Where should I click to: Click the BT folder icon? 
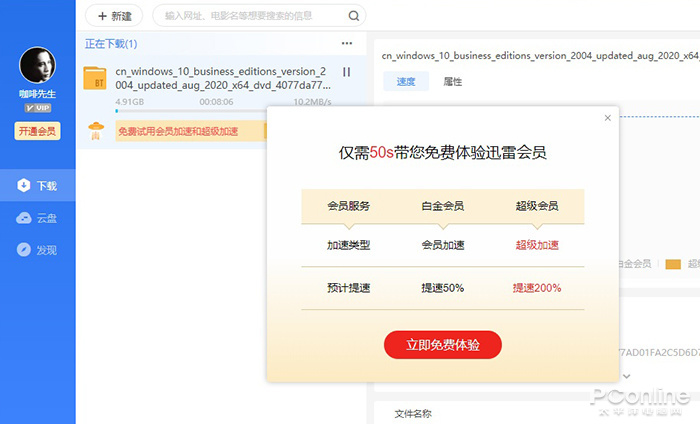coord(96,79)
